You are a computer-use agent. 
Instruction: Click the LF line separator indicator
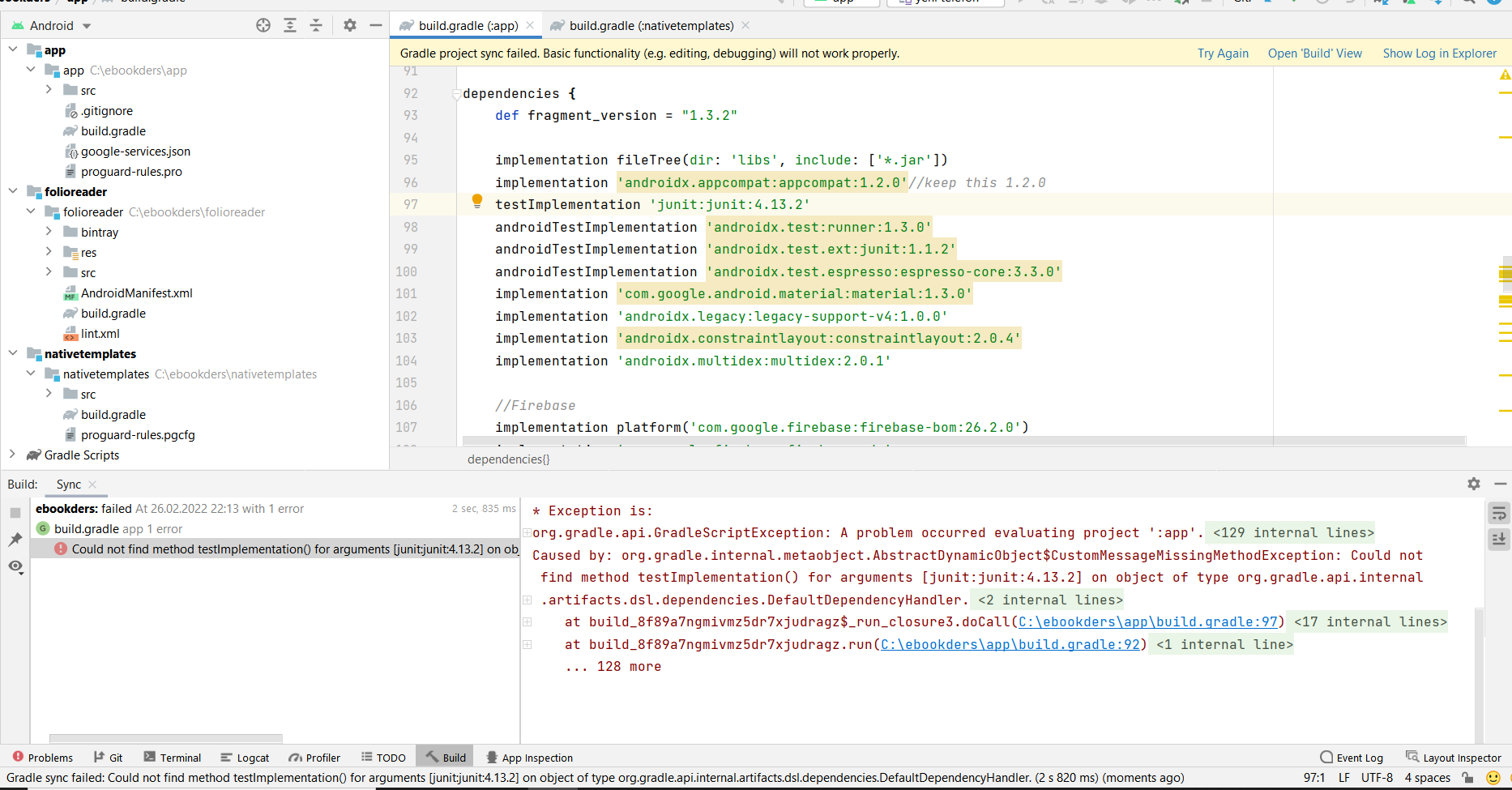pyautogui.click(x=1343, y=778)
